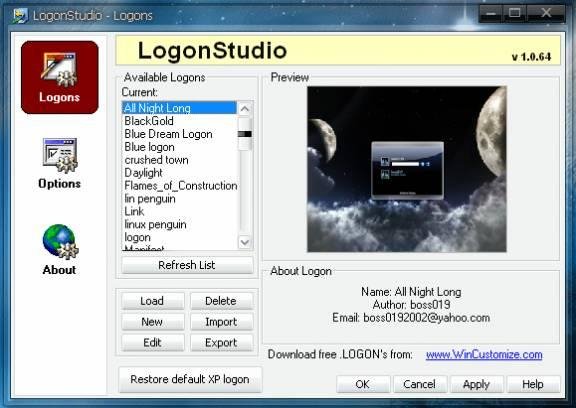Select Daylight logon

point(179,173)
